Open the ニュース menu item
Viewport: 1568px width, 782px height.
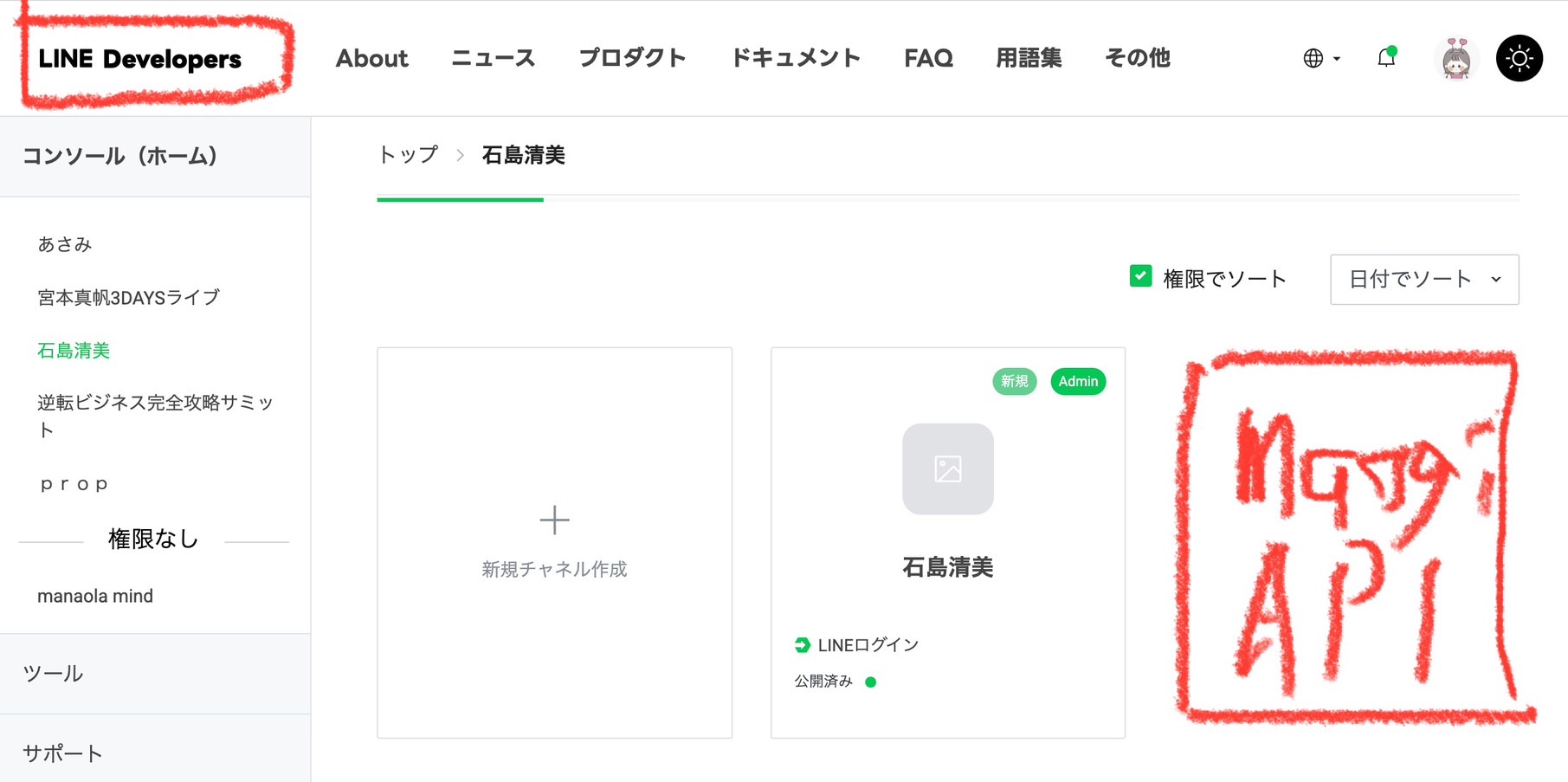pos(494,58)
